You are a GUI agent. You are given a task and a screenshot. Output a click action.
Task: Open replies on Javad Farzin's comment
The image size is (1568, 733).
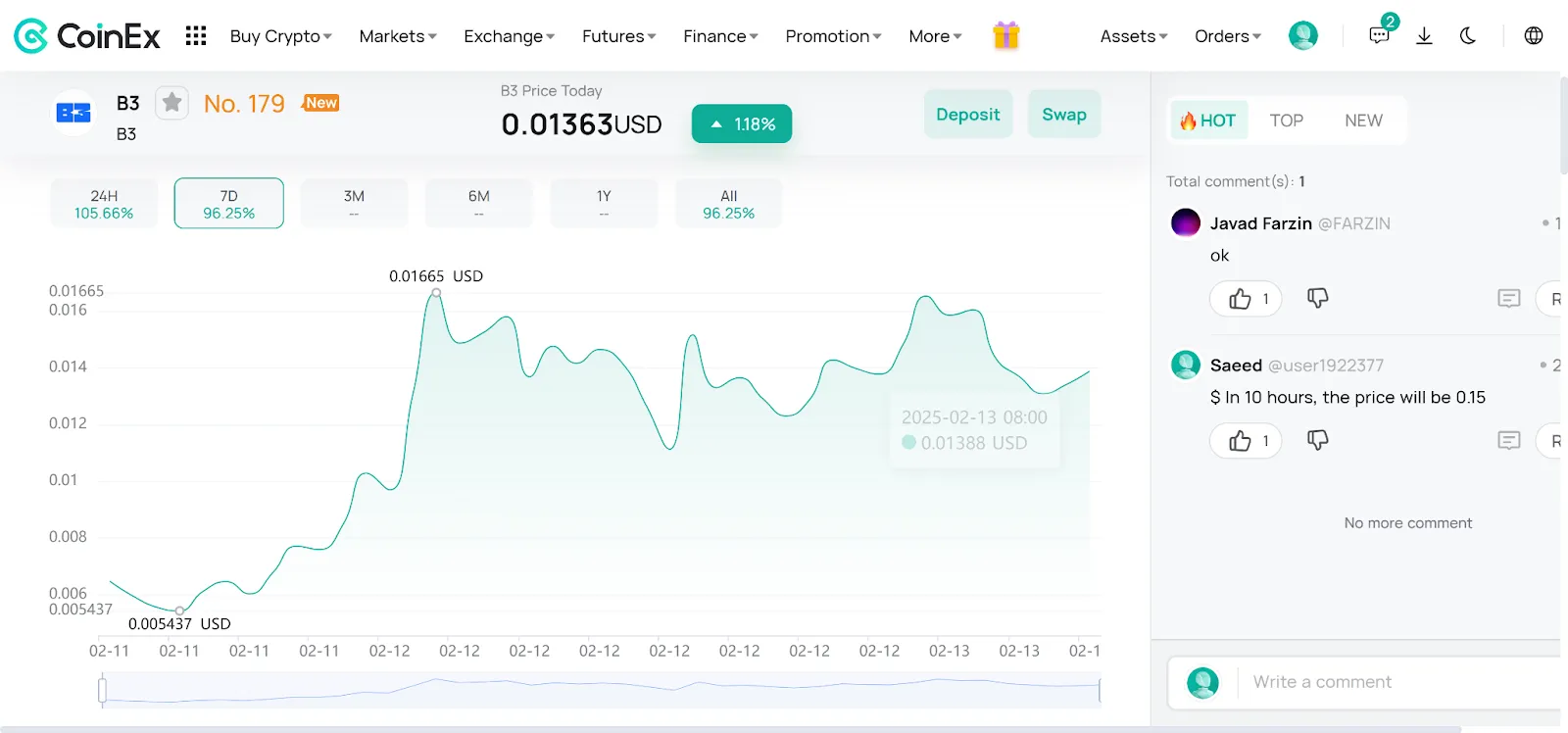1508,298
